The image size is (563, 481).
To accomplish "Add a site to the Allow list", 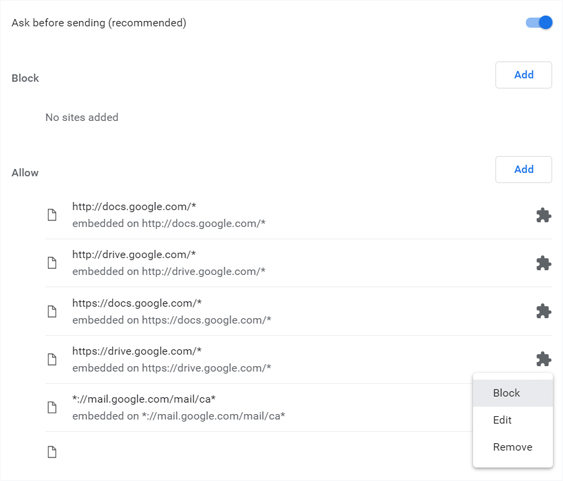I will coord(524,169).
